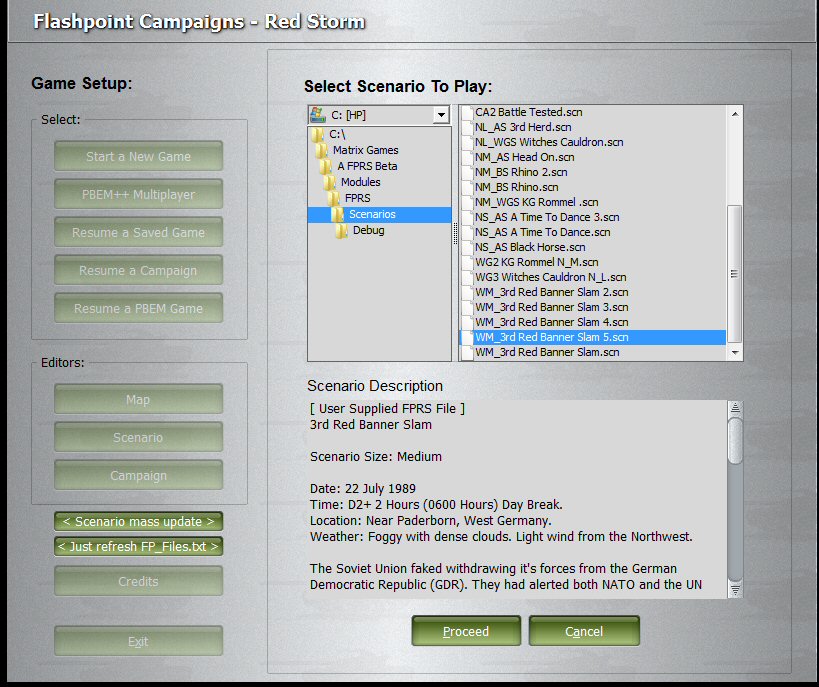Image resolution: width=819 pixels, height=687 pixels.
Task: Click description scroll down arrow
Action: [x=735, y=590]
